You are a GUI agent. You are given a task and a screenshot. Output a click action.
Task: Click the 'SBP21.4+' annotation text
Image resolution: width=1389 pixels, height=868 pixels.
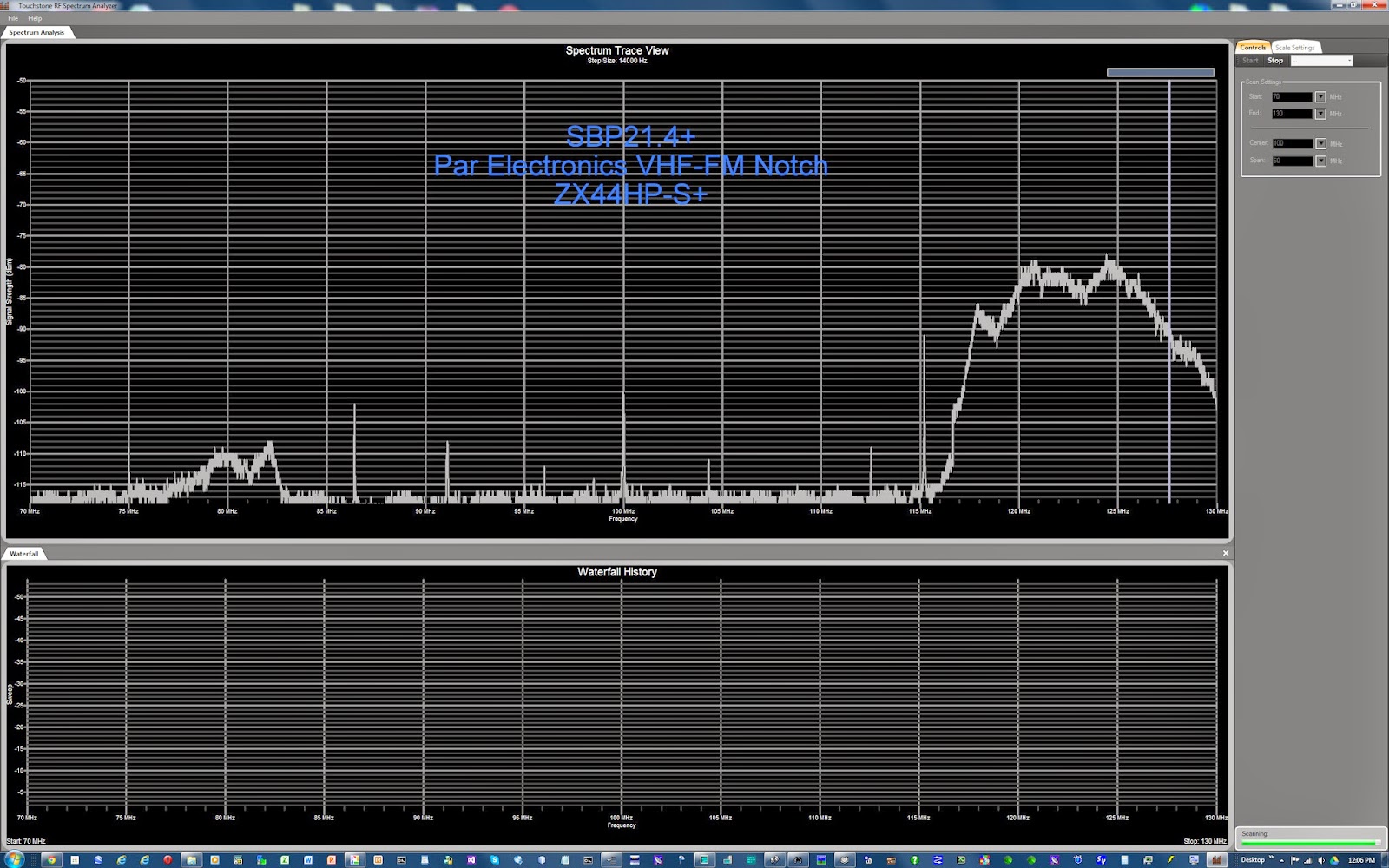point(631,136)
